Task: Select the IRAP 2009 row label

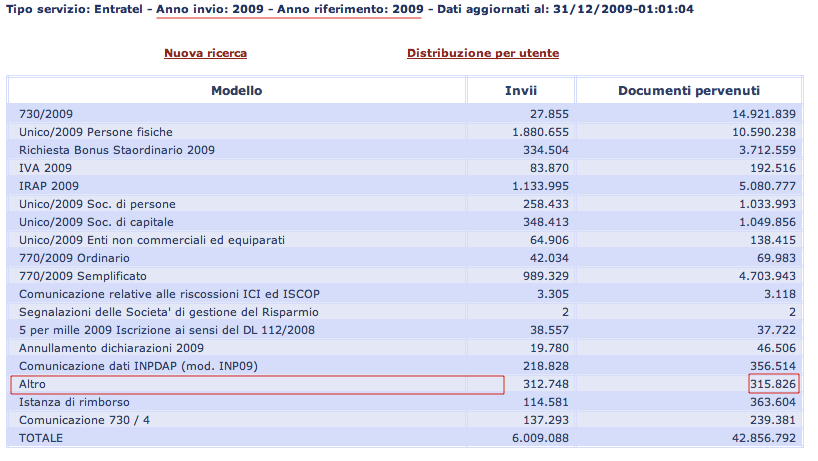Action: [x=49, y=186]
